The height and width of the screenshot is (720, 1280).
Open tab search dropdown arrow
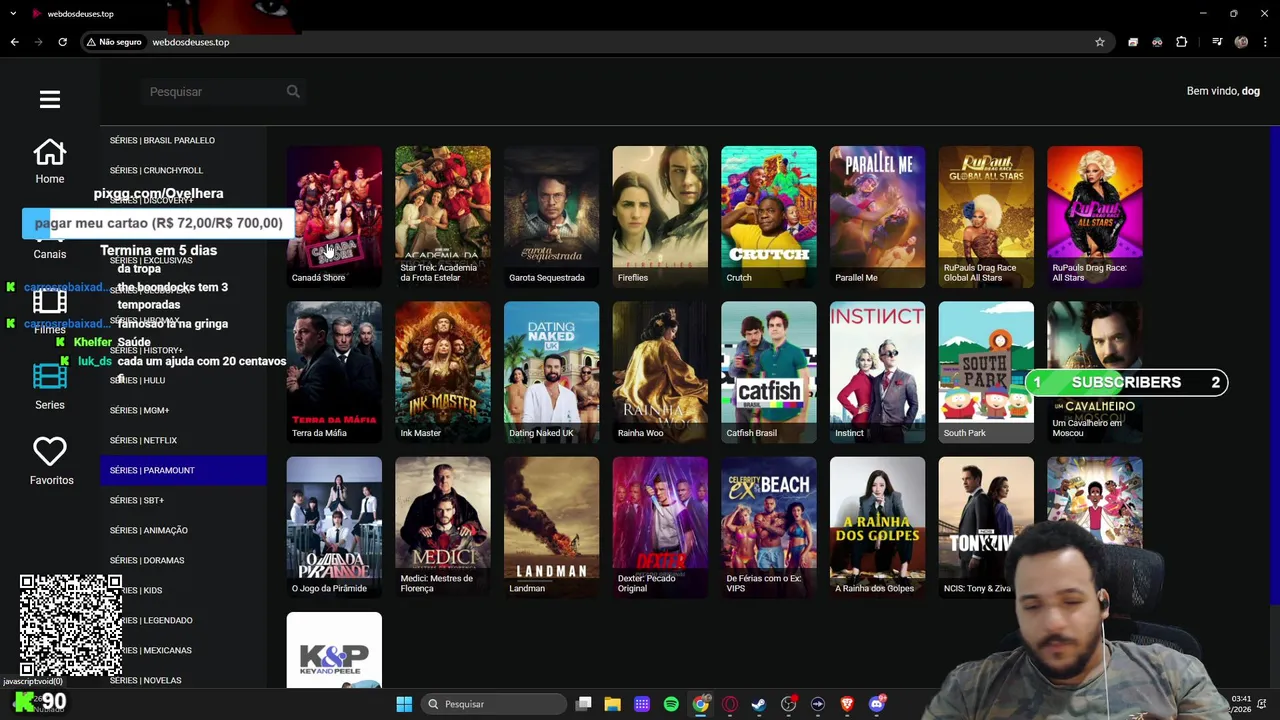click(x=13, y=14)
